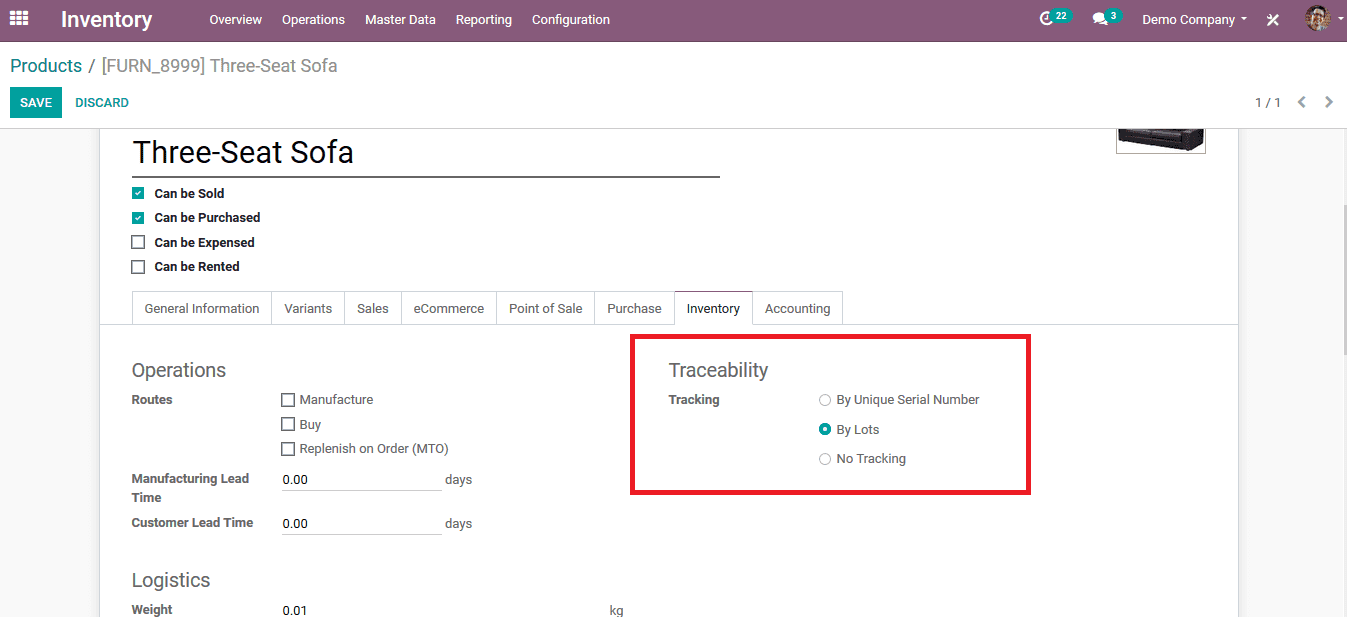This screenshot has width=1347, height=617.
Task: Switch to General Information tab
Action: (x=202, y=308)
